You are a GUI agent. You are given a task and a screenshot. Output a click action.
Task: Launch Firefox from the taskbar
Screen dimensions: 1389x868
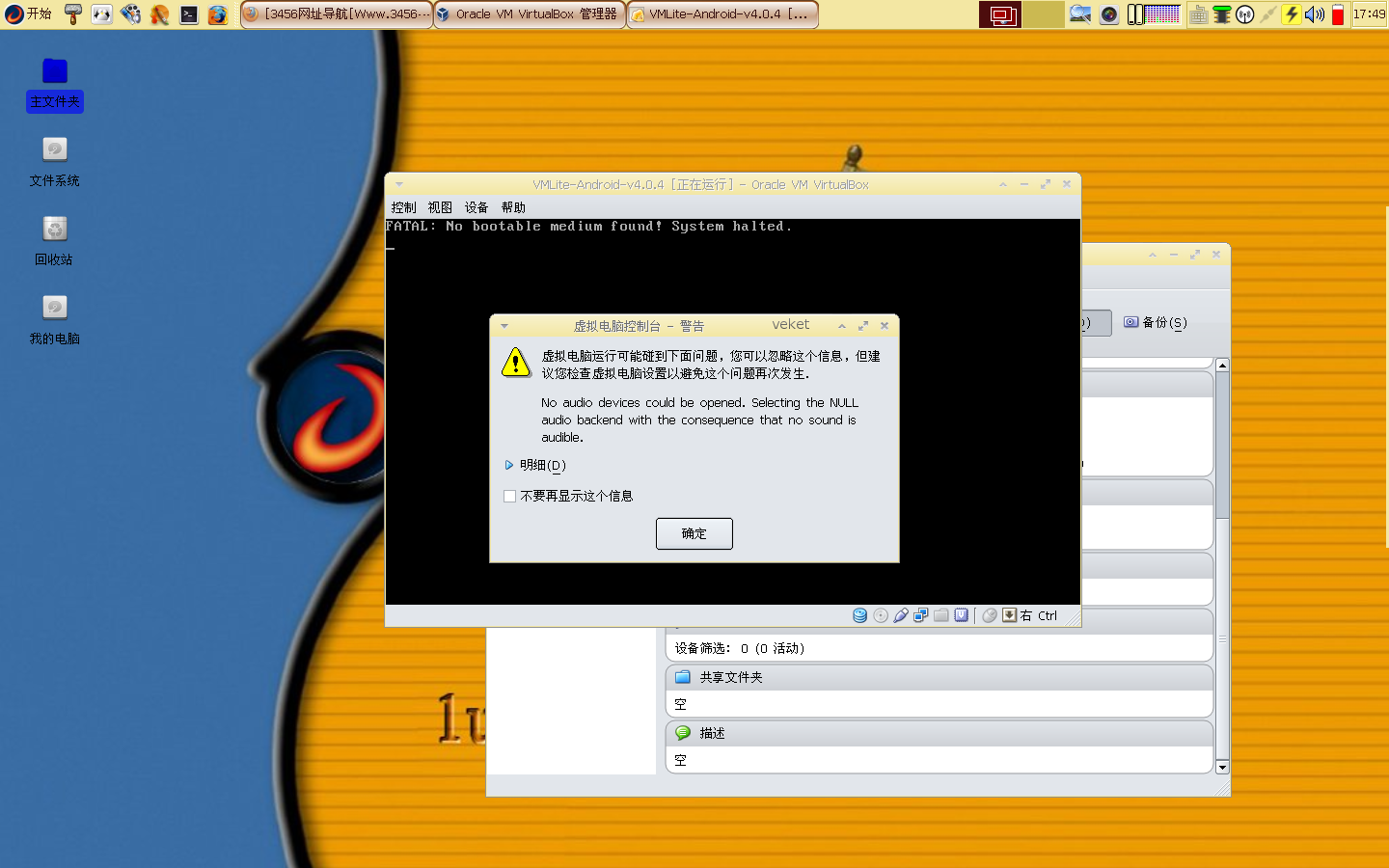(x=218, y=14)
